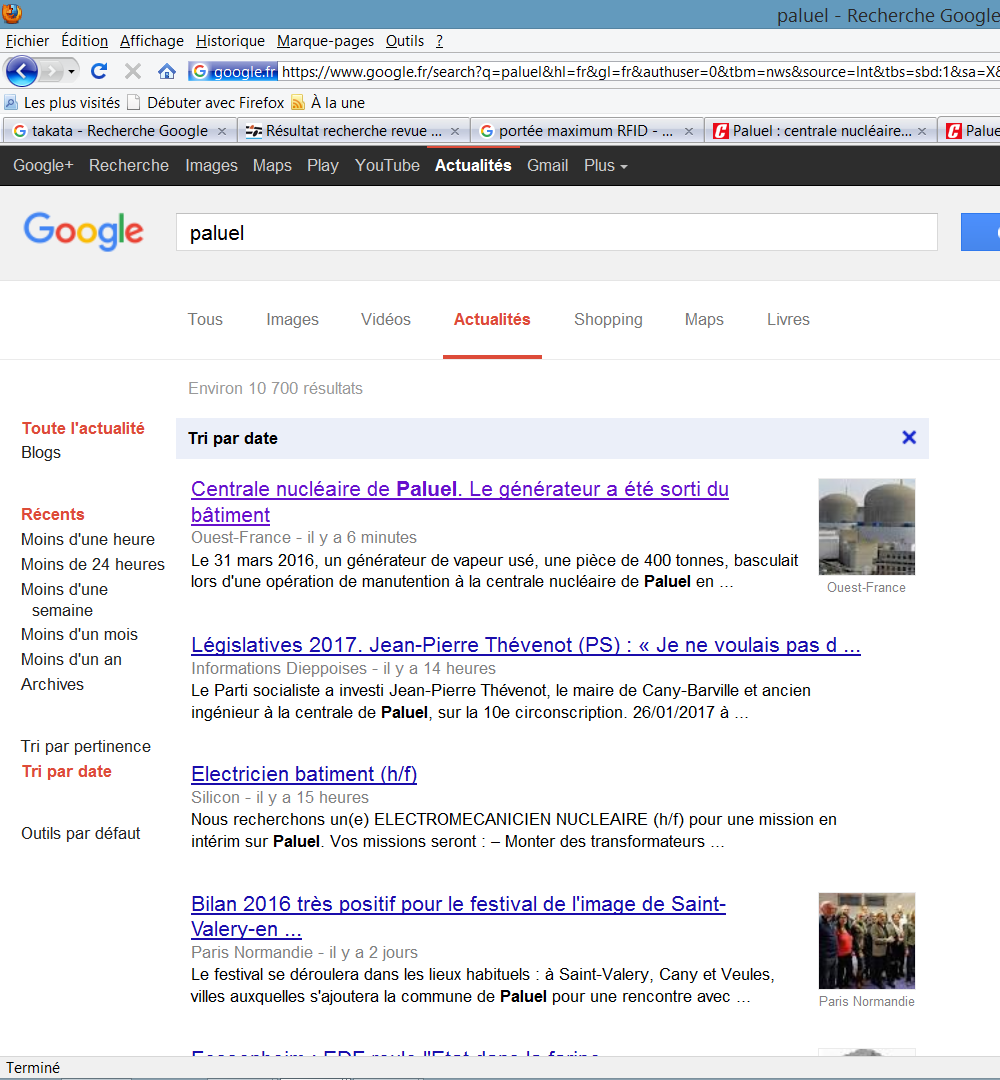The height and width of the screenshot is (1080, 1000).
Task: Click the Firefox icon in title bar
Action: coord(12,12)
